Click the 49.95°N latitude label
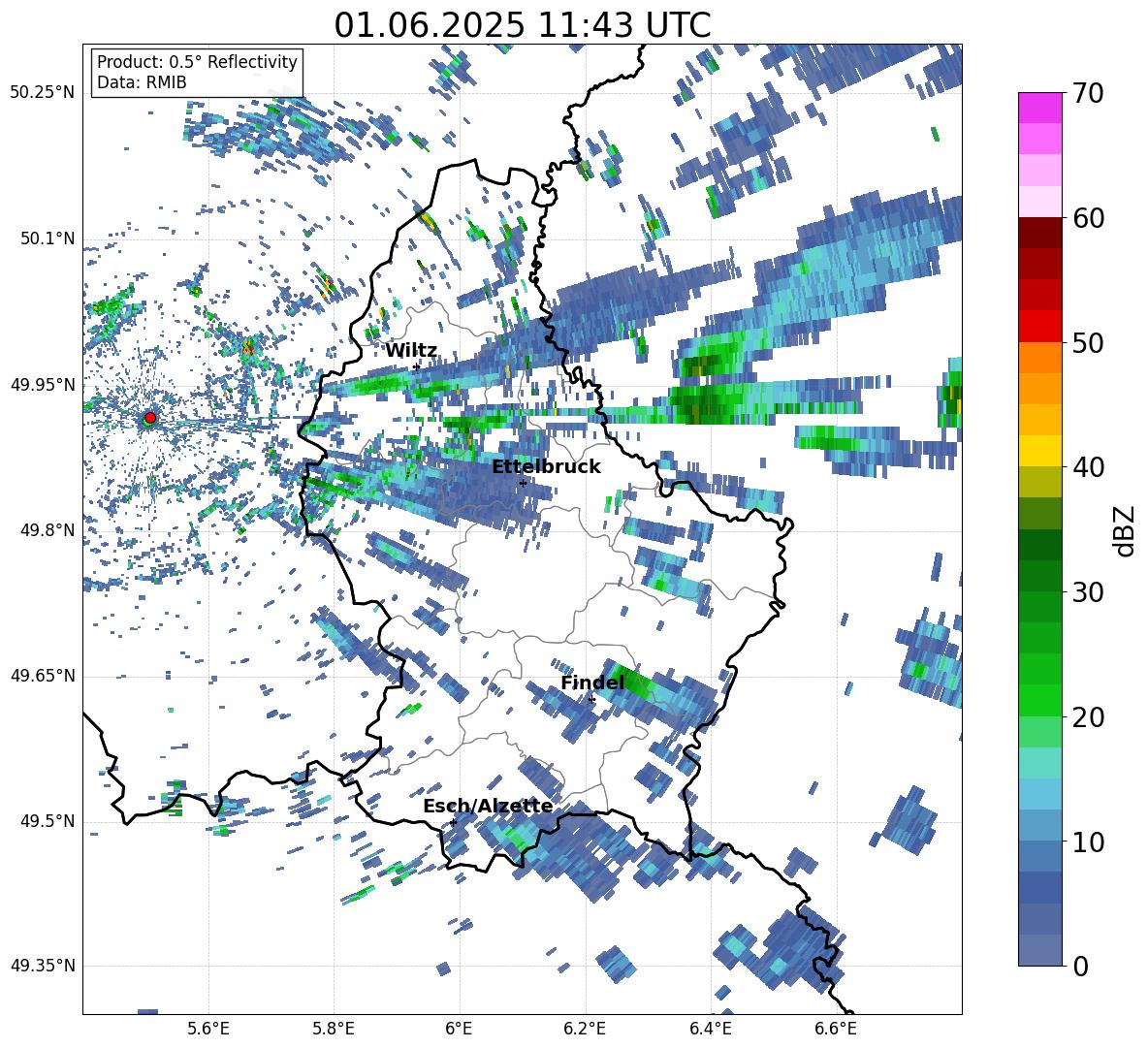The height and width of the screenshot is (1048, 1148). click(42, 384)
